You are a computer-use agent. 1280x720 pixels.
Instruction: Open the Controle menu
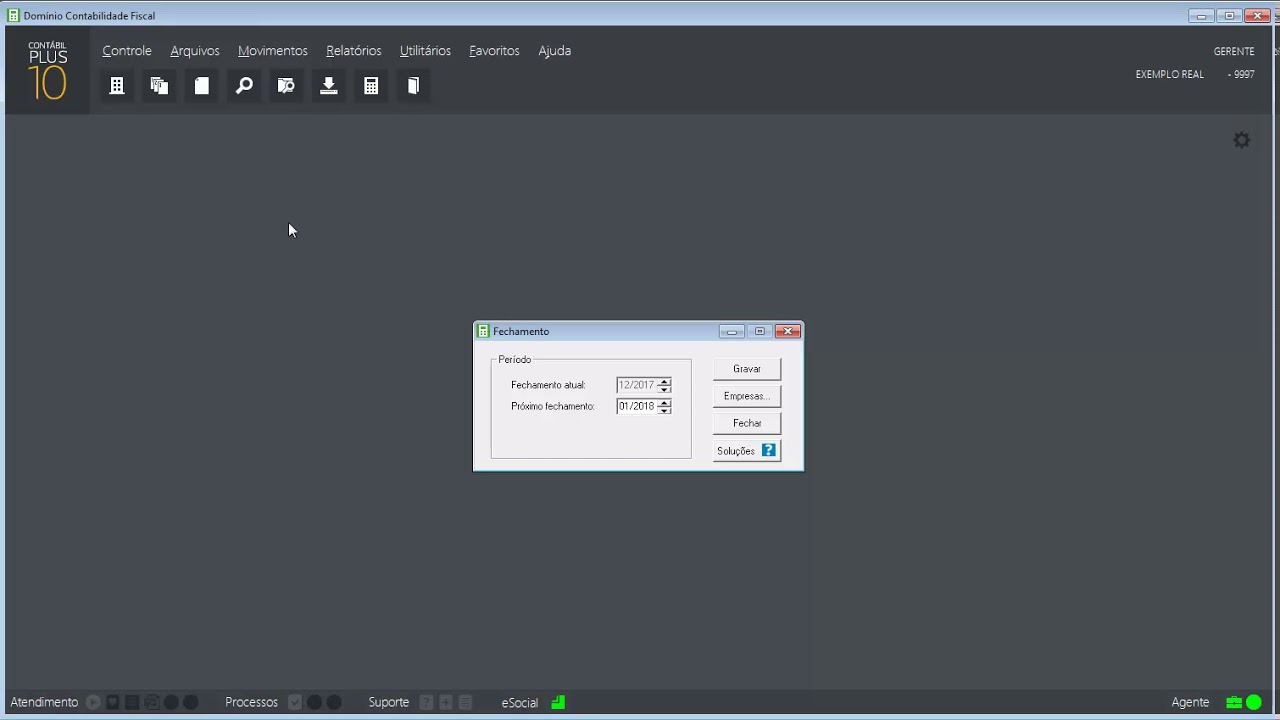tap(127, 50)
